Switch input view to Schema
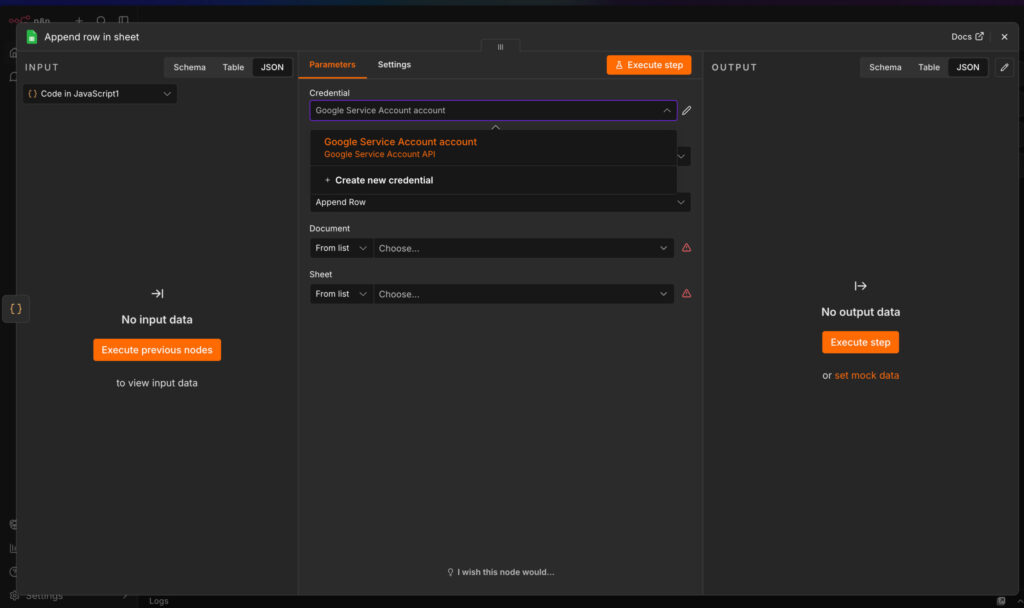Viewport: 1024px width, 608px height. coord(189,67)
